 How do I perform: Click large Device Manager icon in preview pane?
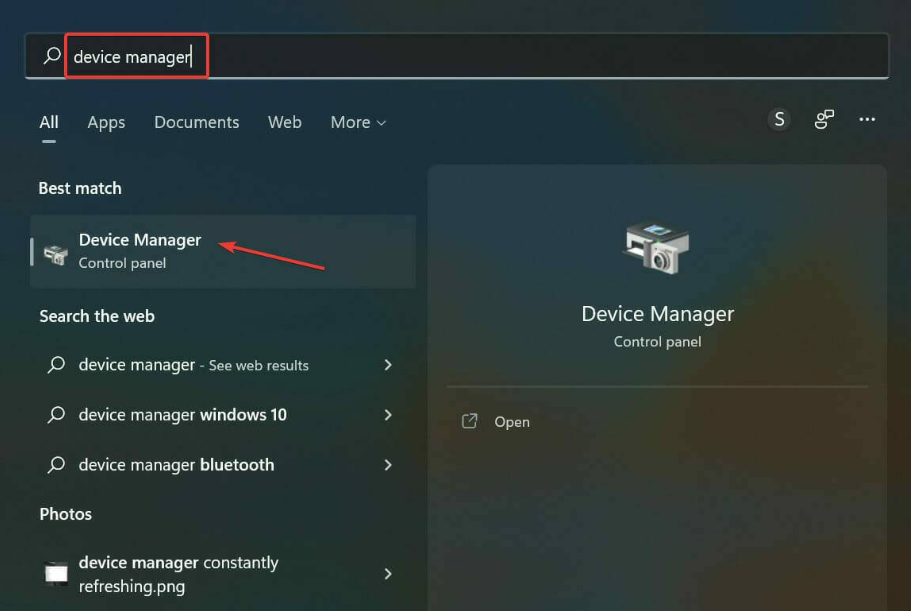click(x=657, y=248)
